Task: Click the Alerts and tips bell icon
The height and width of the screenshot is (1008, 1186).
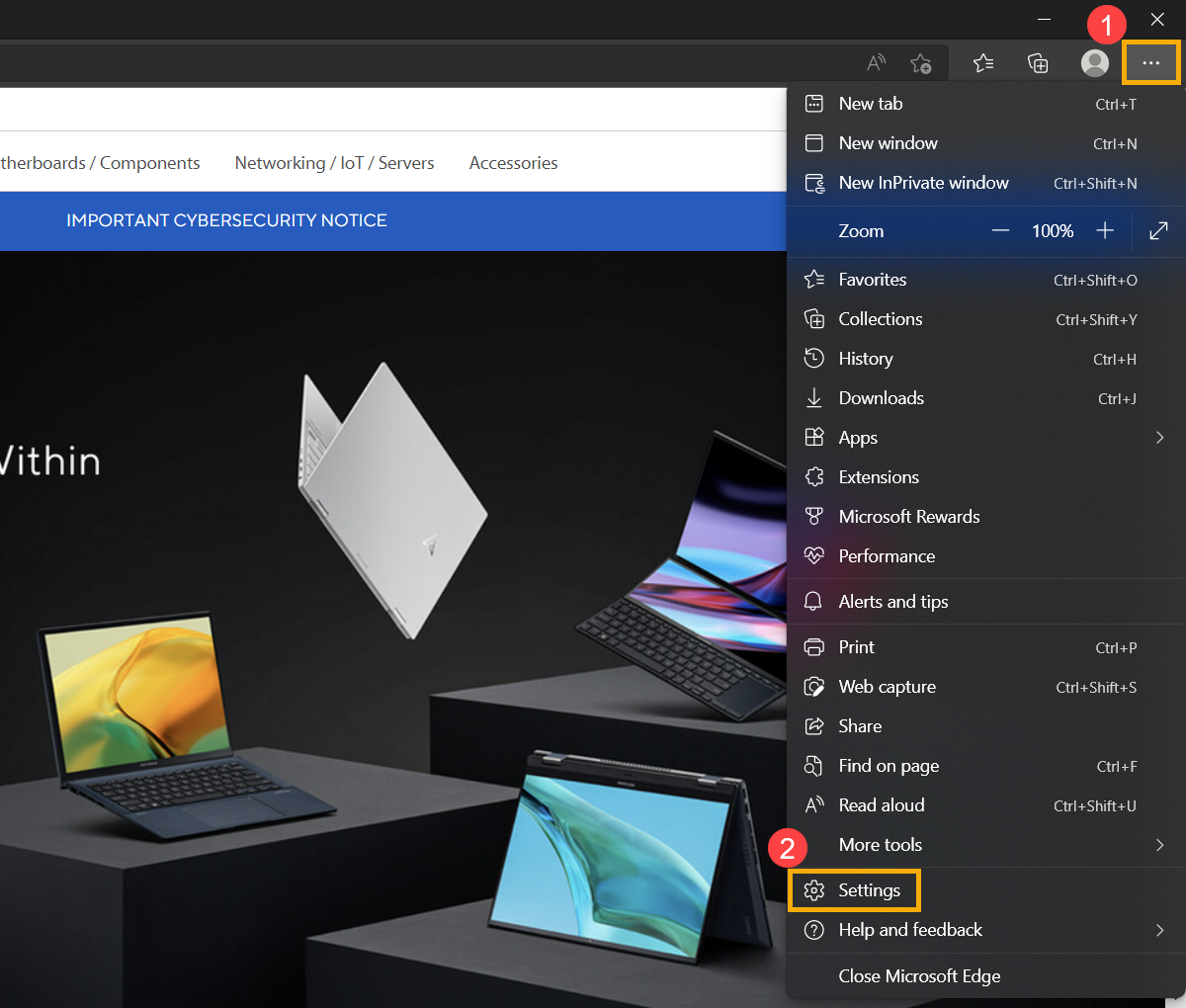Action: tap(814, 602)
